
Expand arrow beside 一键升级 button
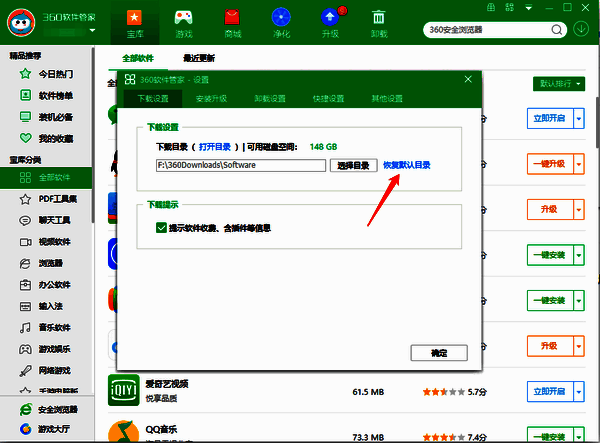[579, 164]
